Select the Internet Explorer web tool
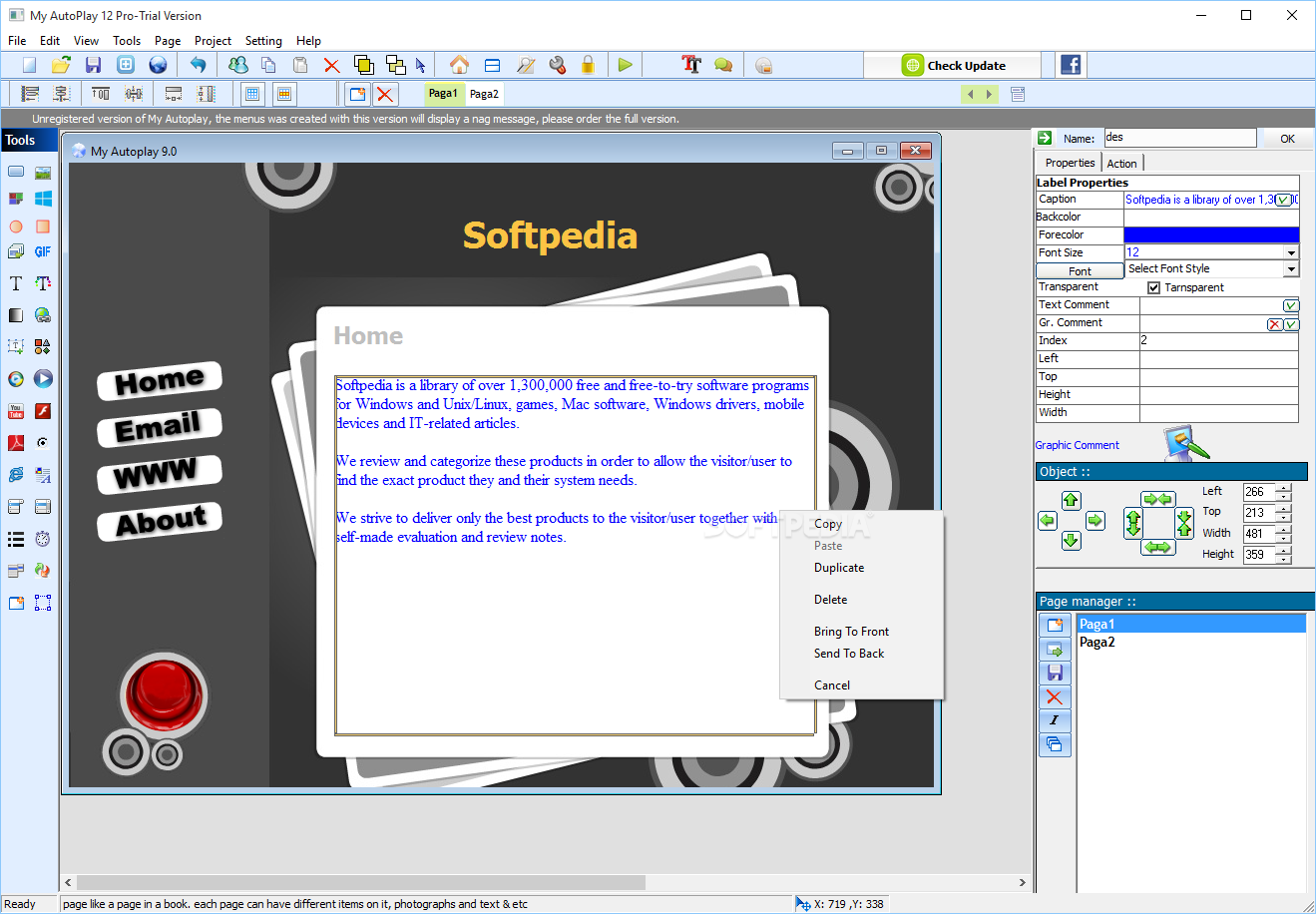1316x914 pixels. 16,475
